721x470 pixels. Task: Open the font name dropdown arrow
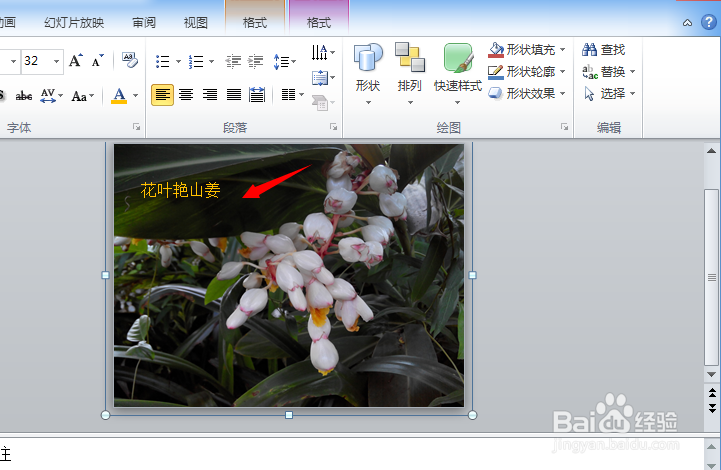(13, 61)
